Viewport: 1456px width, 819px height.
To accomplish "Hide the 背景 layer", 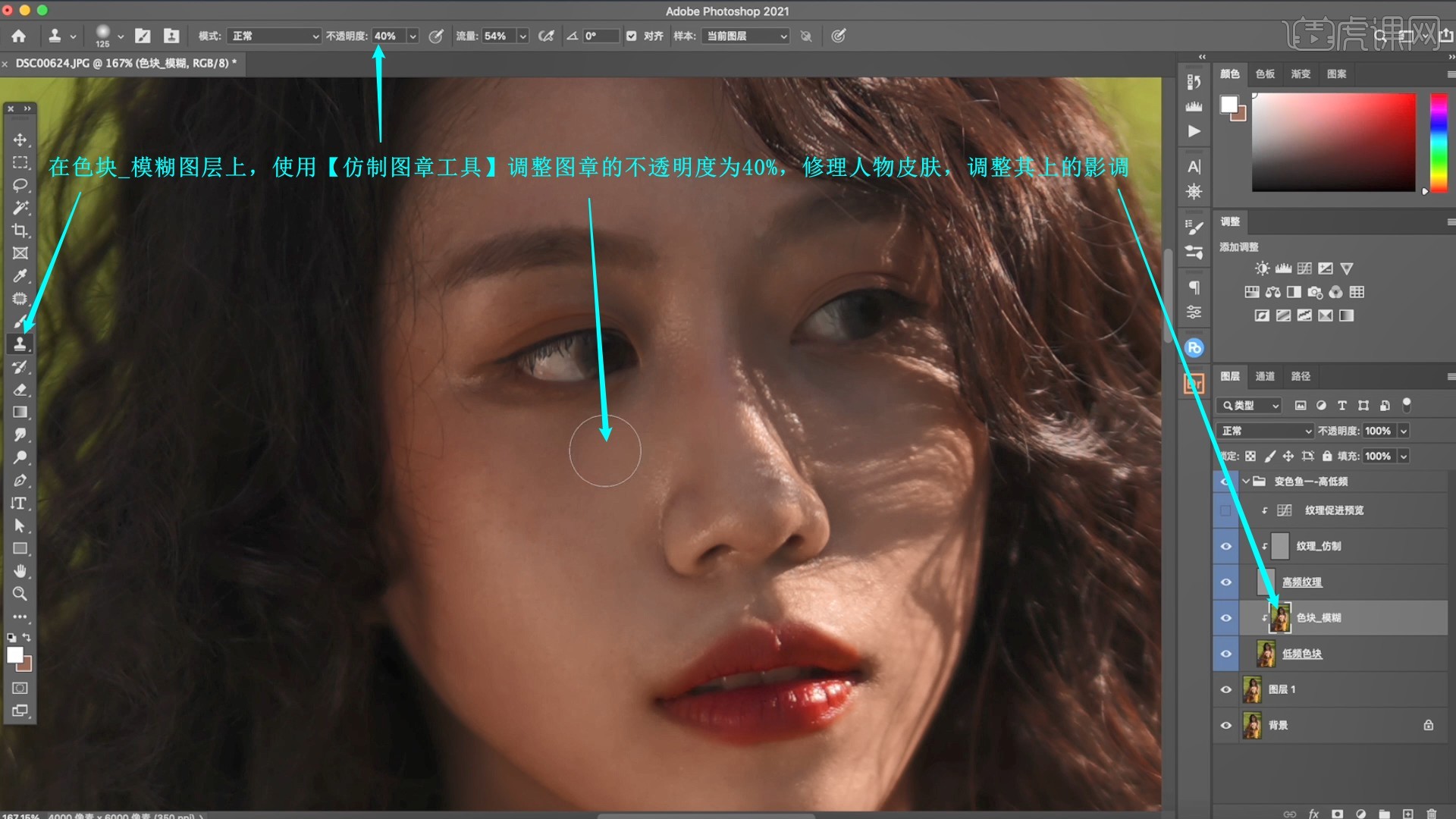I will [1225, 725].
